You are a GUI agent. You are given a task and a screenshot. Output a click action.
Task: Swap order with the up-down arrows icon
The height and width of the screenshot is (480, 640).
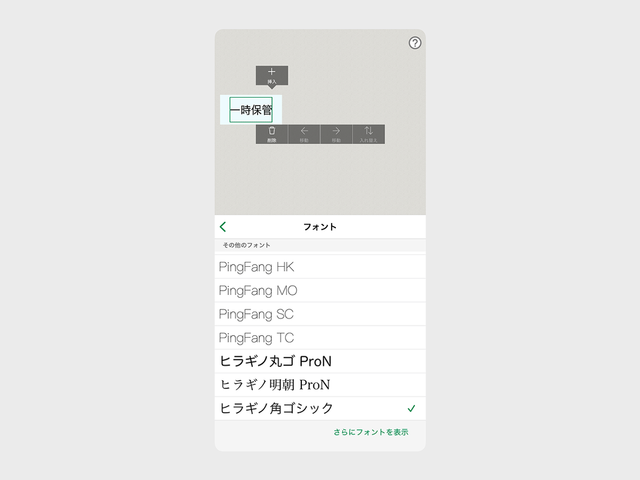pos(369,134)
